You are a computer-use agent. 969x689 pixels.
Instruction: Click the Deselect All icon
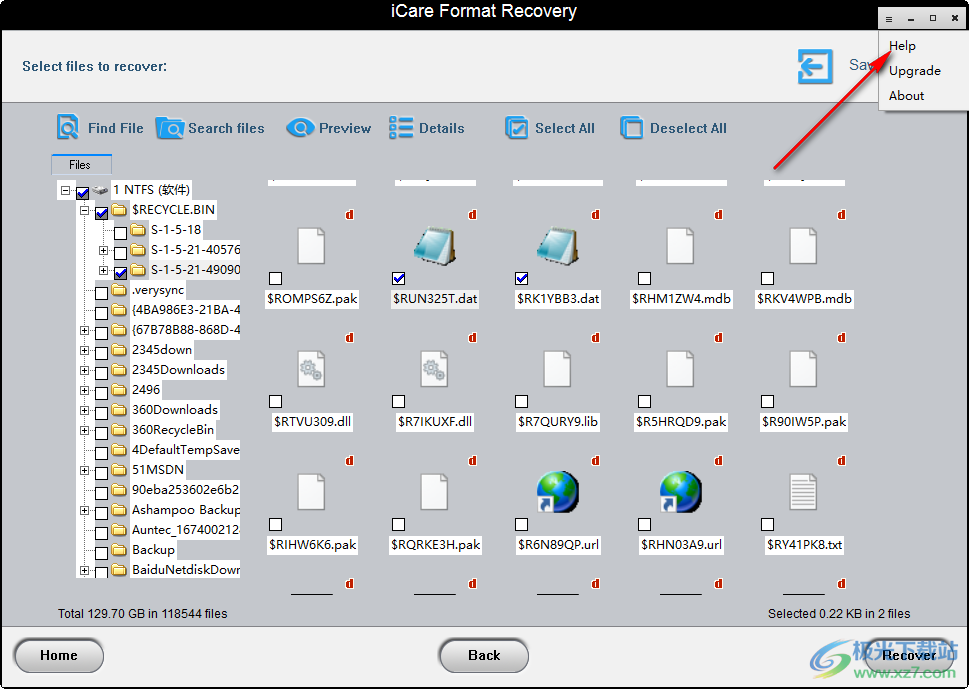pyautogui.click(x=632, y=128)
